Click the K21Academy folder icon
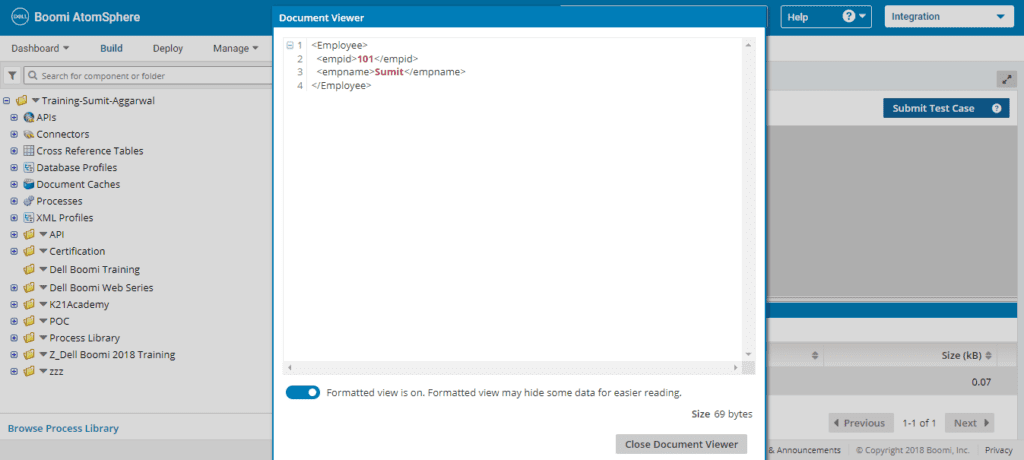 29,304
